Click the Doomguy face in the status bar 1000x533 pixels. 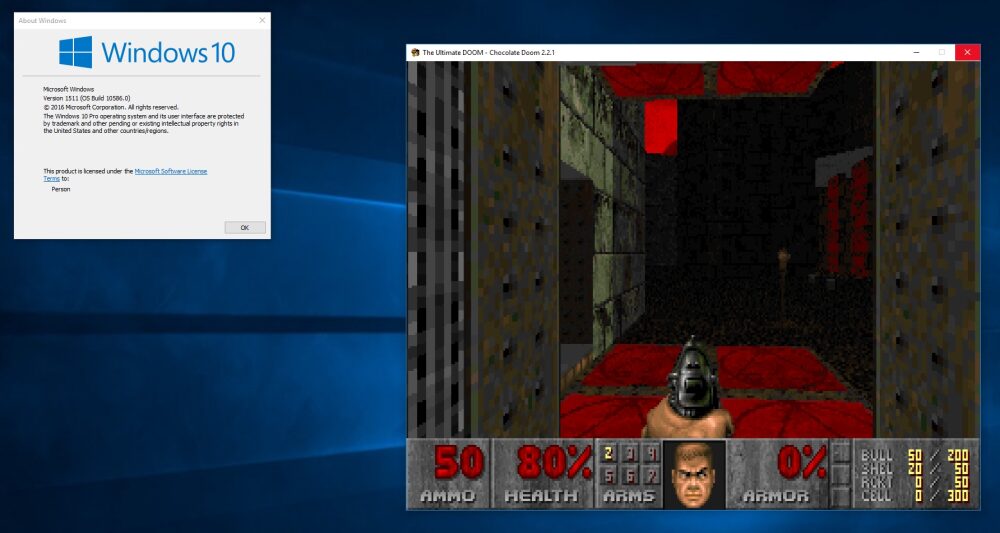coord(694,474)
